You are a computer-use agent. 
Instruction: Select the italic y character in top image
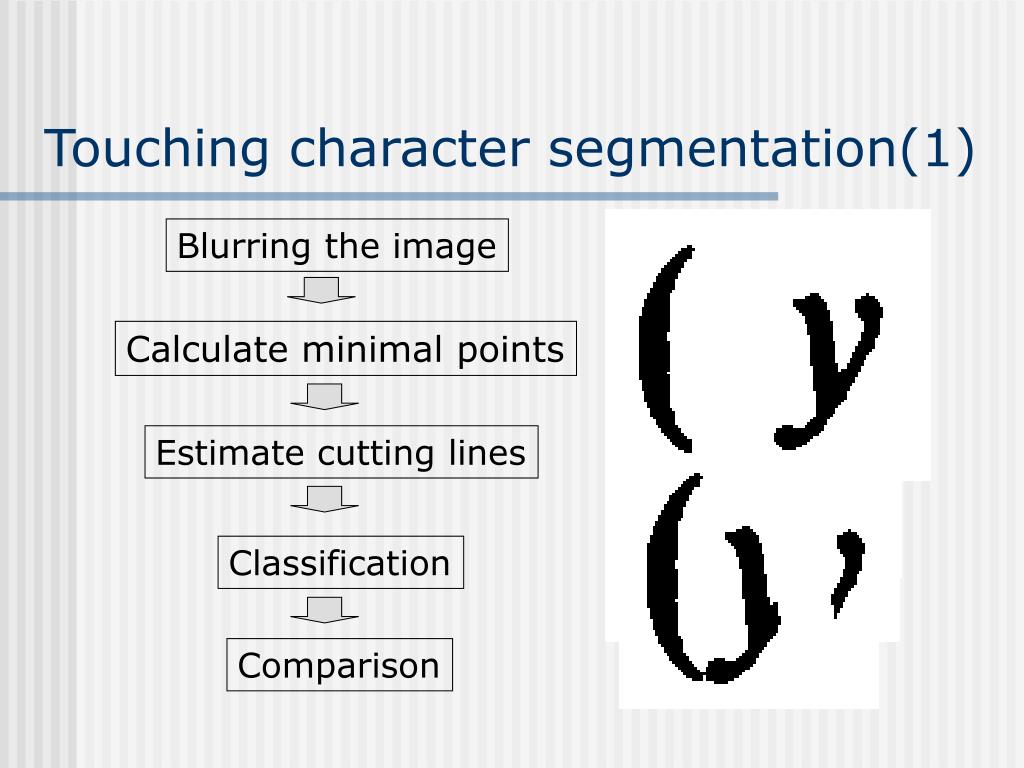828,371
